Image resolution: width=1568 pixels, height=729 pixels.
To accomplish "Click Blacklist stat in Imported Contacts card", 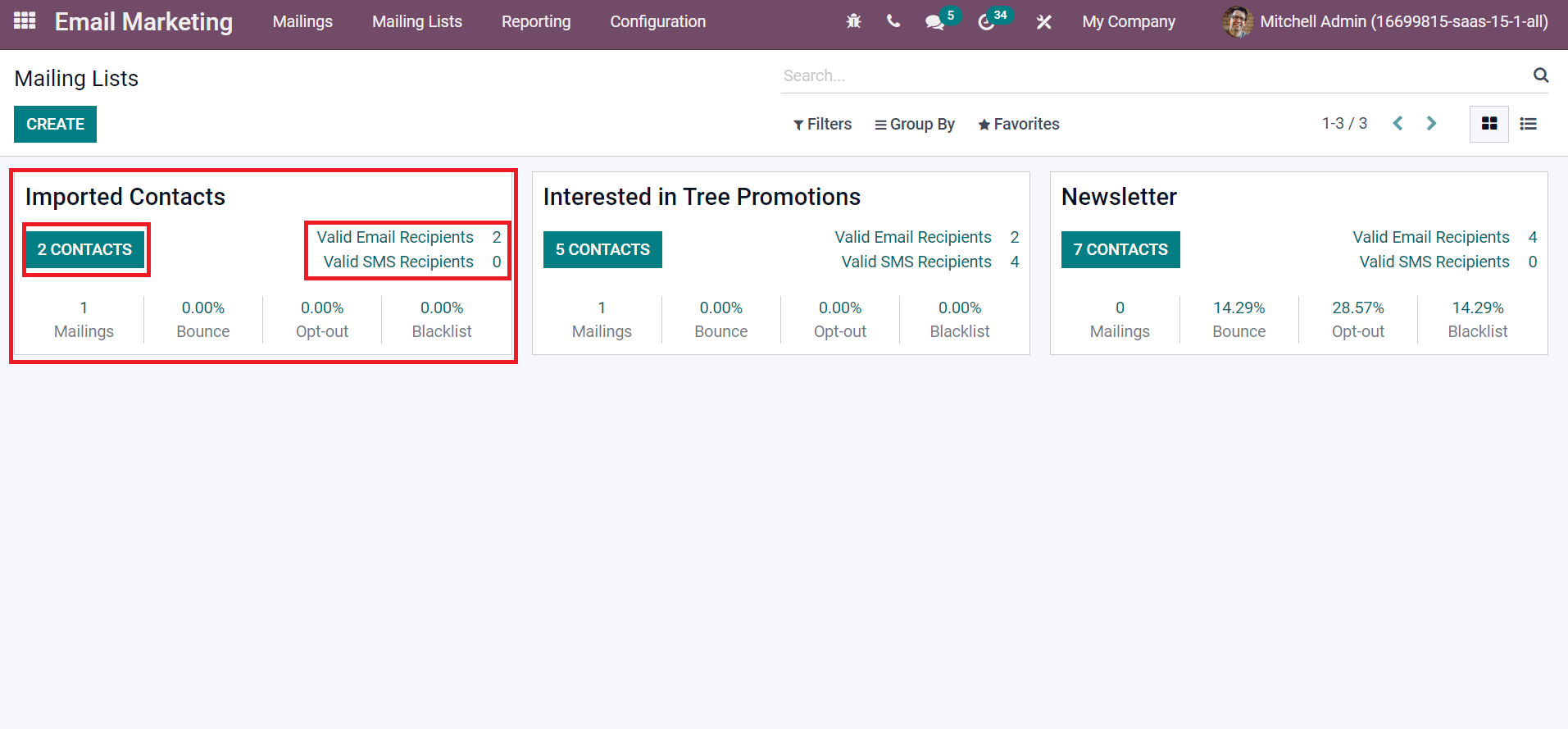I will (x=442, y=320).
